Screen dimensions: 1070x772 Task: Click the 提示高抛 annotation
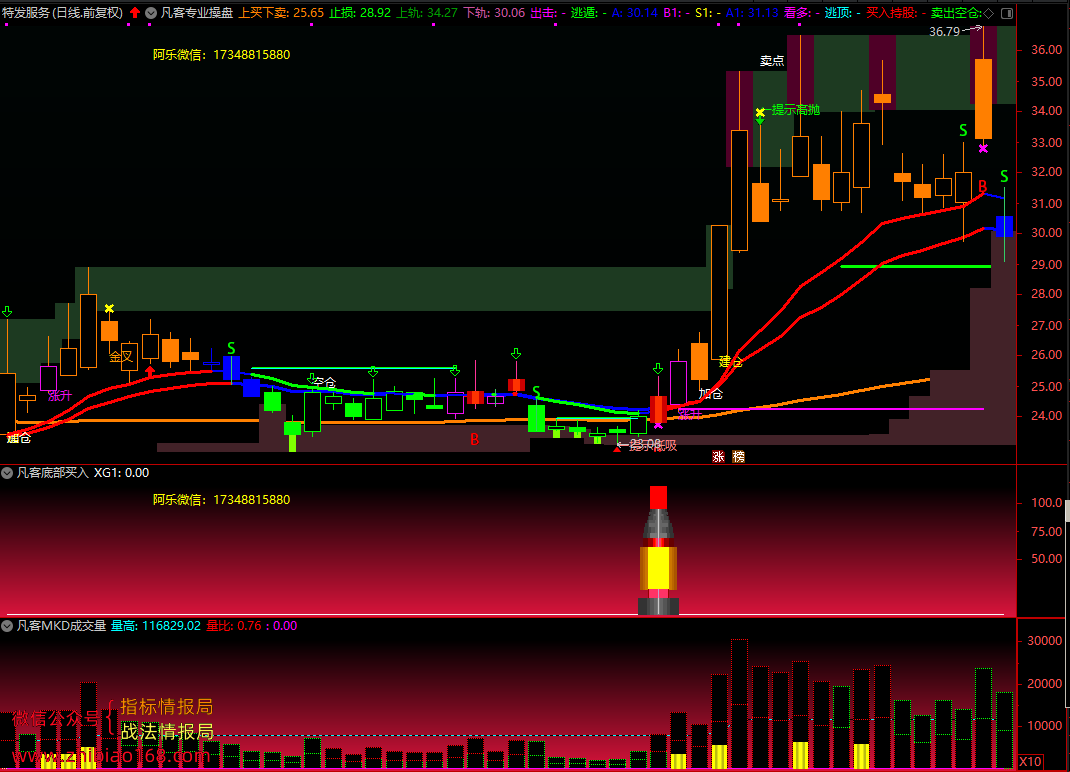click(796, 110)
